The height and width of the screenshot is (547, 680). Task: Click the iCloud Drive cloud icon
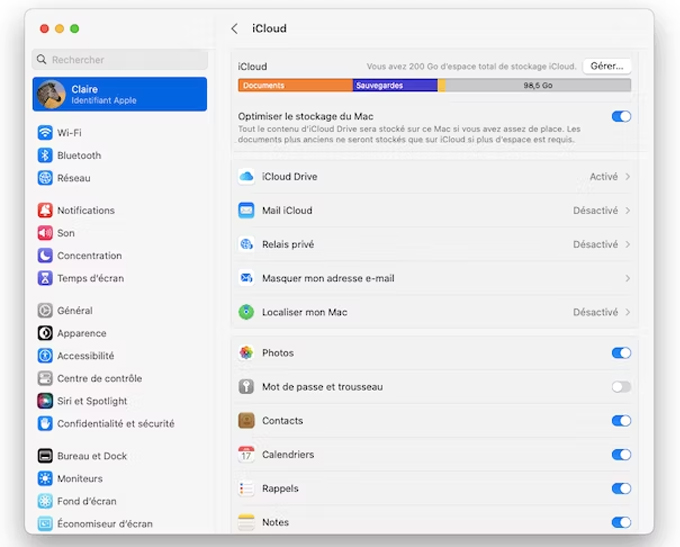(x=246, y=177)
